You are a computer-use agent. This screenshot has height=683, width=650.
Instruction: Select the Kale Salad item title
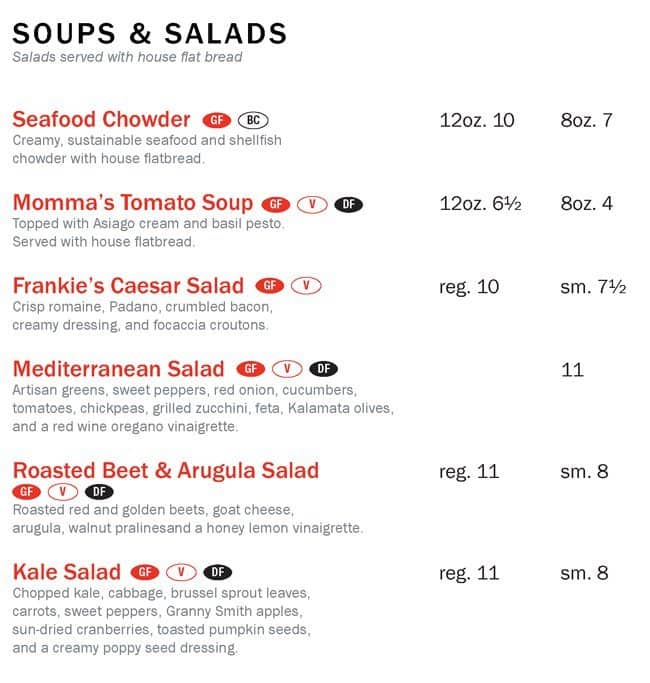[66, 573]
